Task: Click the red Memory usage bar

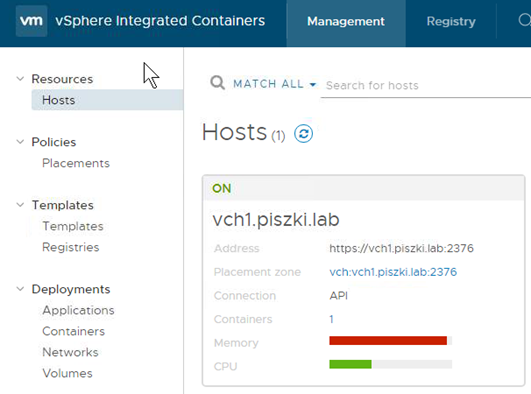Action: coord(388,340)
